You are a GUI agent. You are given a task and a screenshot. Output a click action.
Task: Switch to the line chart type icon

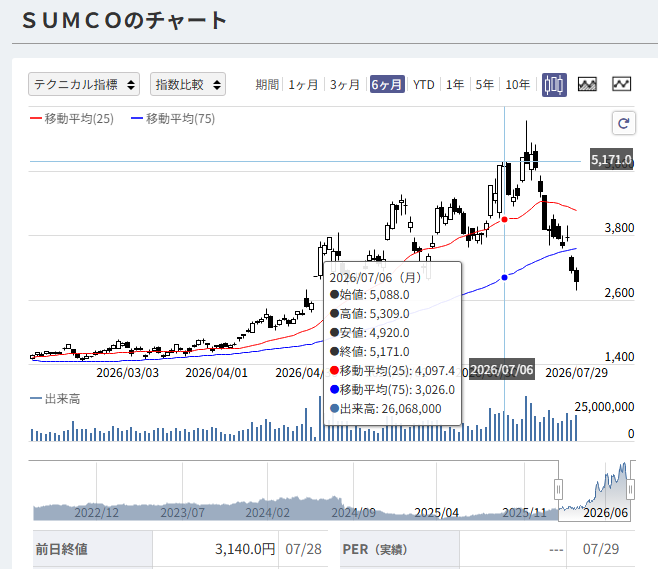tap(621, 84)
